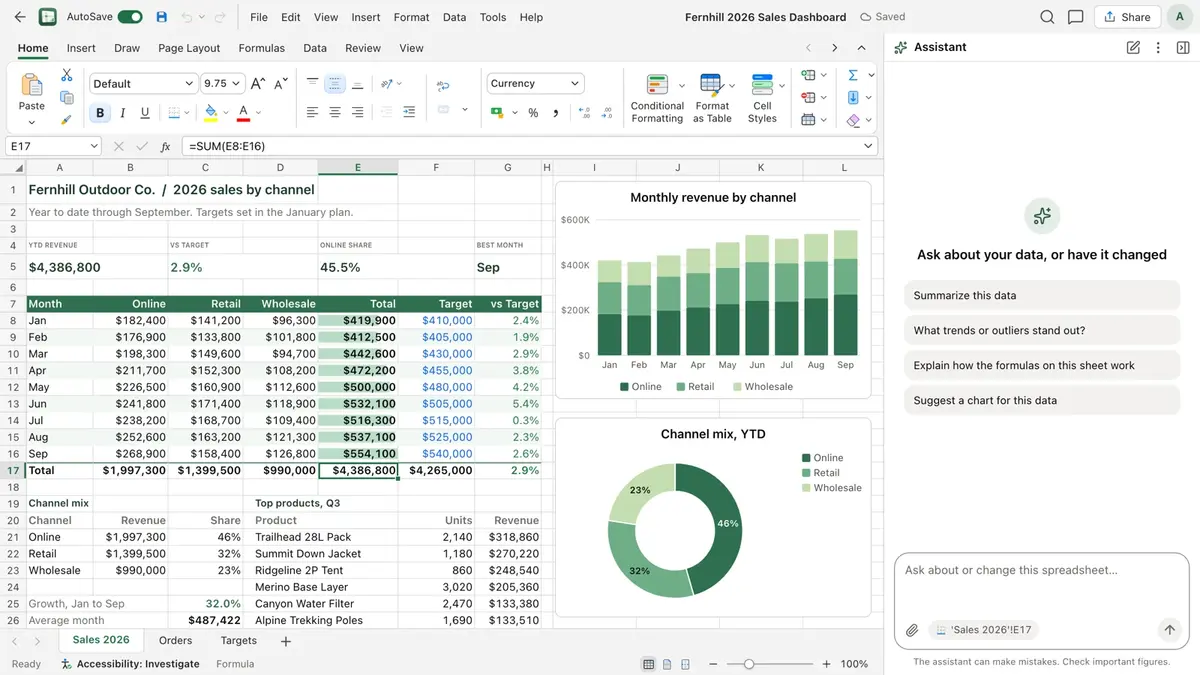Collapse the ribbon with the up chevron
Viewport: 1200px width, 675px height.
[862, 48]
